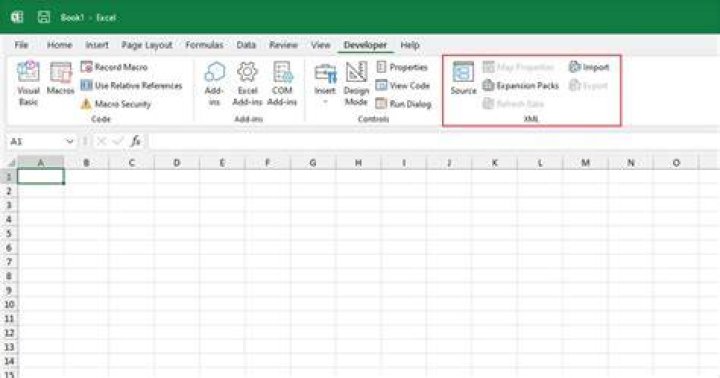This screenshot has width=720, height=378.
Task: Click Import in the XML group
Action: pyautogui.click(x=589, y=67)
